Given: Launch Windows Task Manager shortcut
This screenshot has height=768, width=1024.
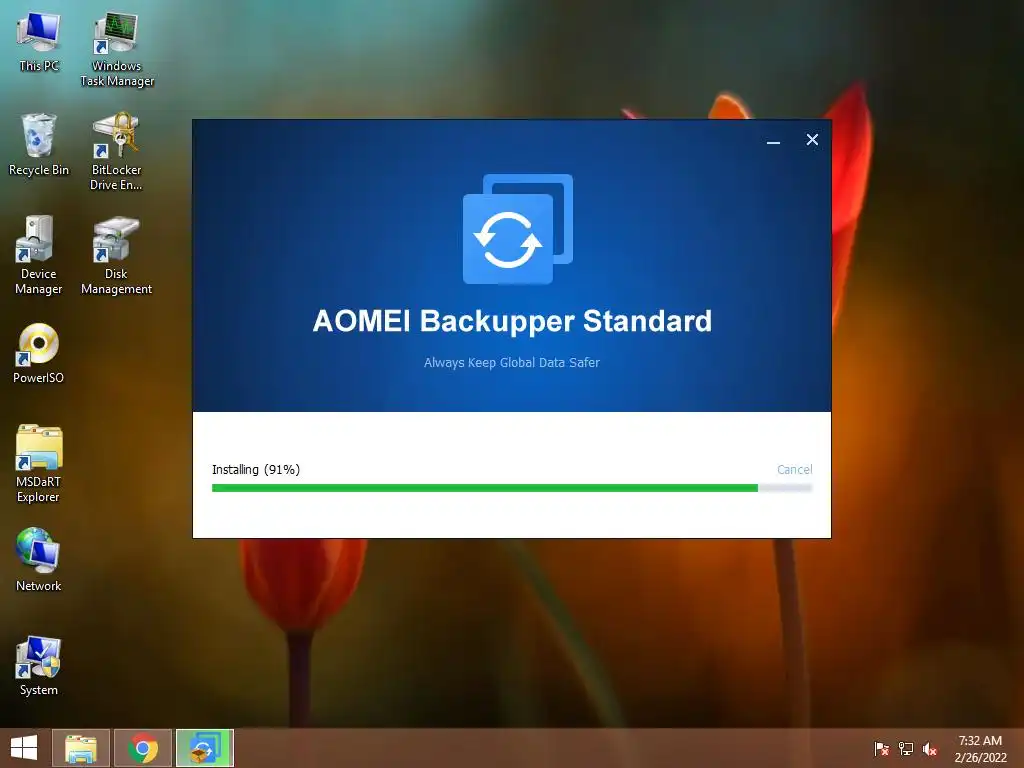Looking at the screenshot, I should 116,48.
